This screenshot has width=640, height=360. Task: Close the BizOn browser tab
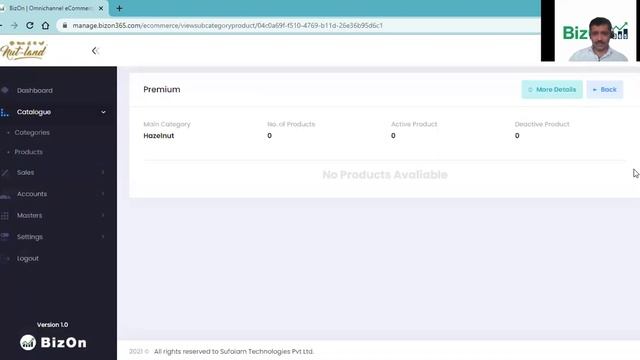click(101, 8)
